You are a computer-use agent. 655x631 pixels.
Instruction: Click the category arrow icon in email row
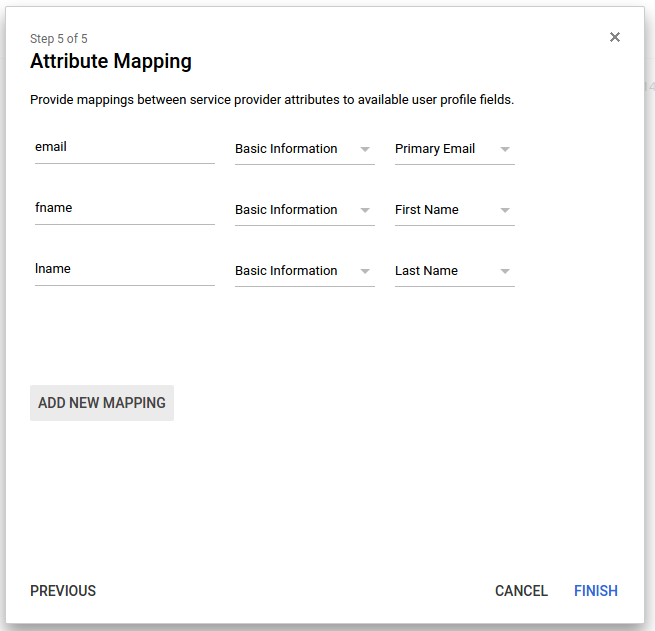click(365, 150)
